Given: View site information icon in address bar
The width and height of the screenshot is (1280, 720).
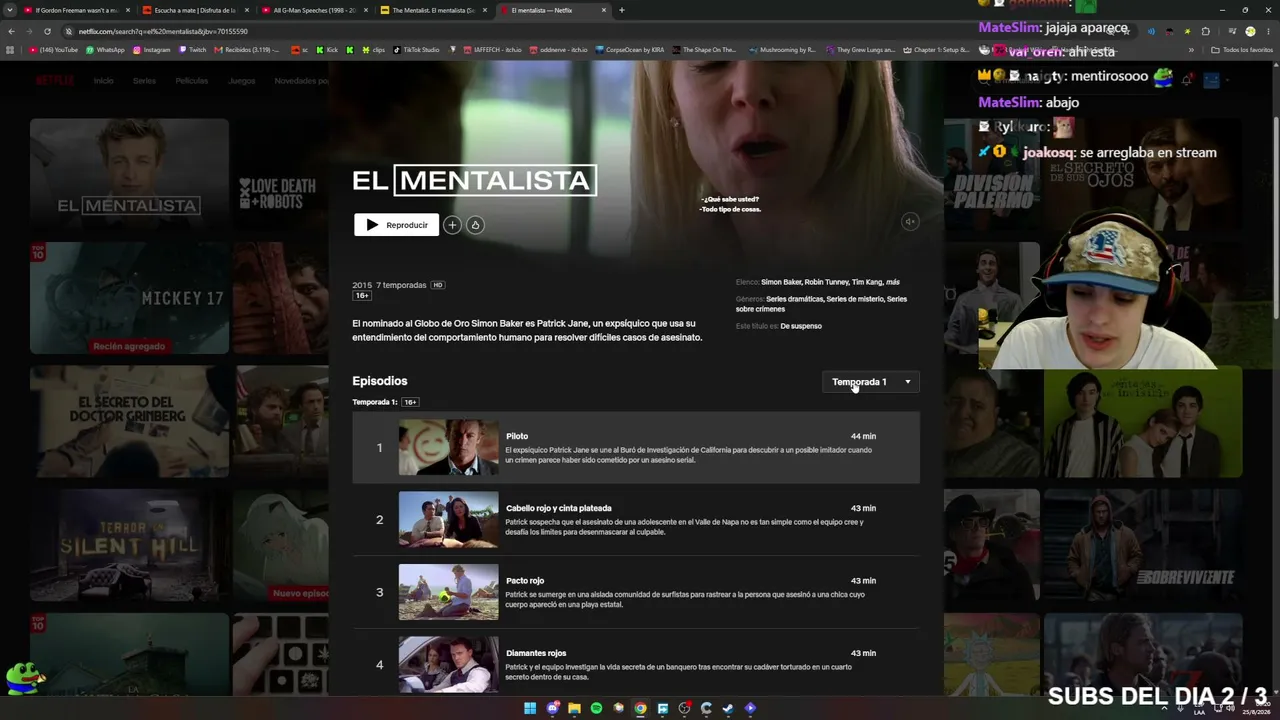Looking at the screenshot, I should click(69, 31).
